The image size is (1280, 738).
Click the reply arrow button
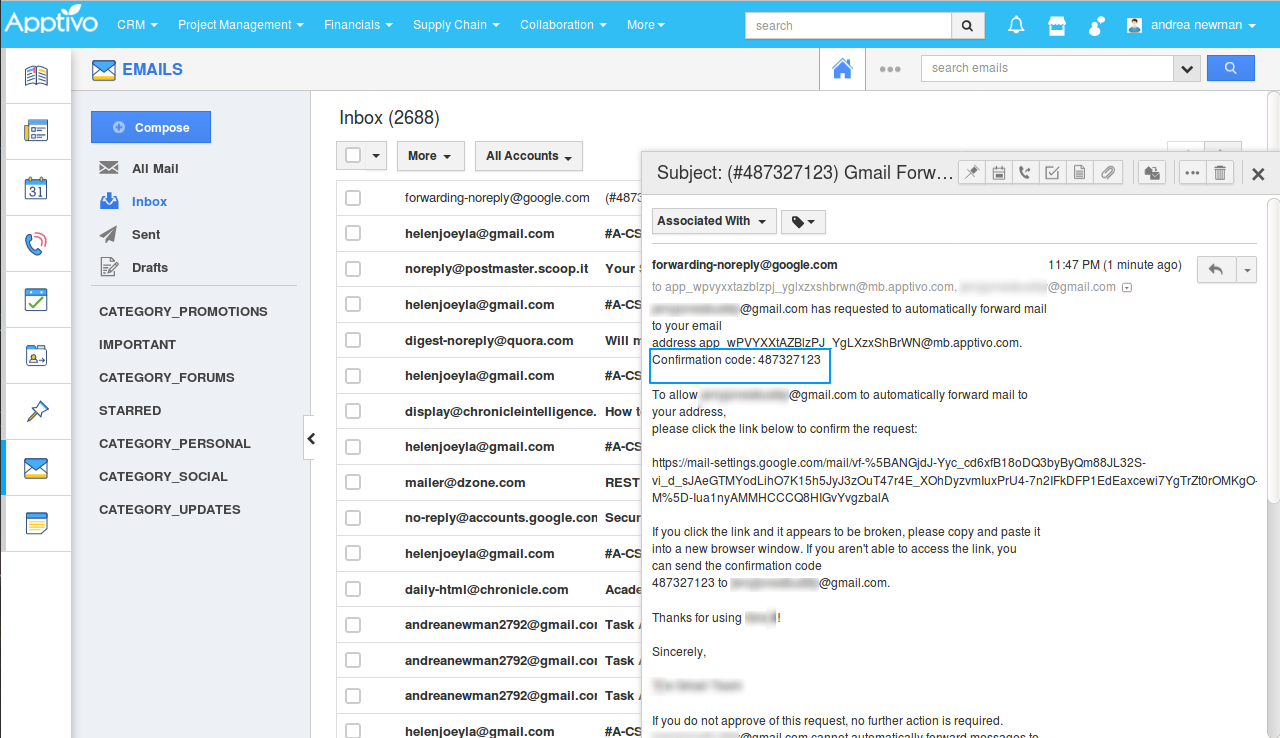point(1216,269)
